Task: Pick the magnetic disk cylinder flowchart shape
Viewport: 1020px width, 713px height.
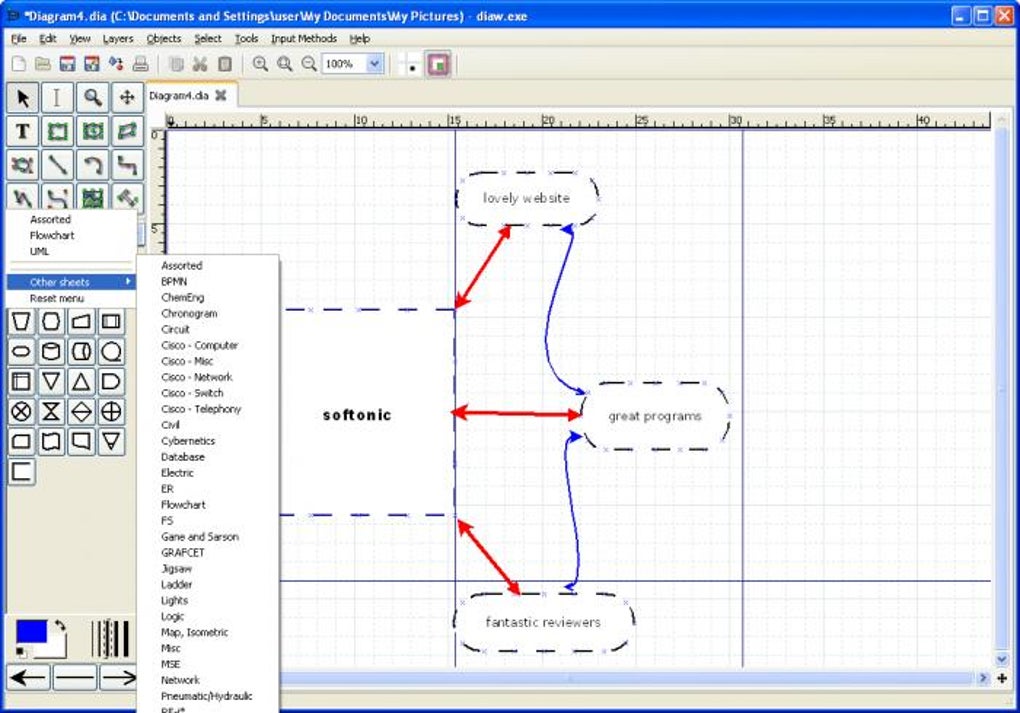Action: point(51,352)
